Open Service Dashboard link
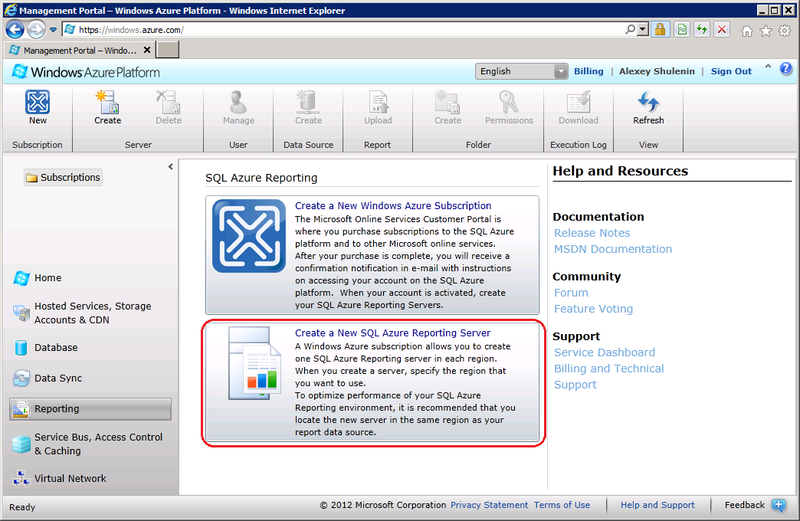Viewport: 800px width, 521px height. pyautogui.click(x=605, y=353)
